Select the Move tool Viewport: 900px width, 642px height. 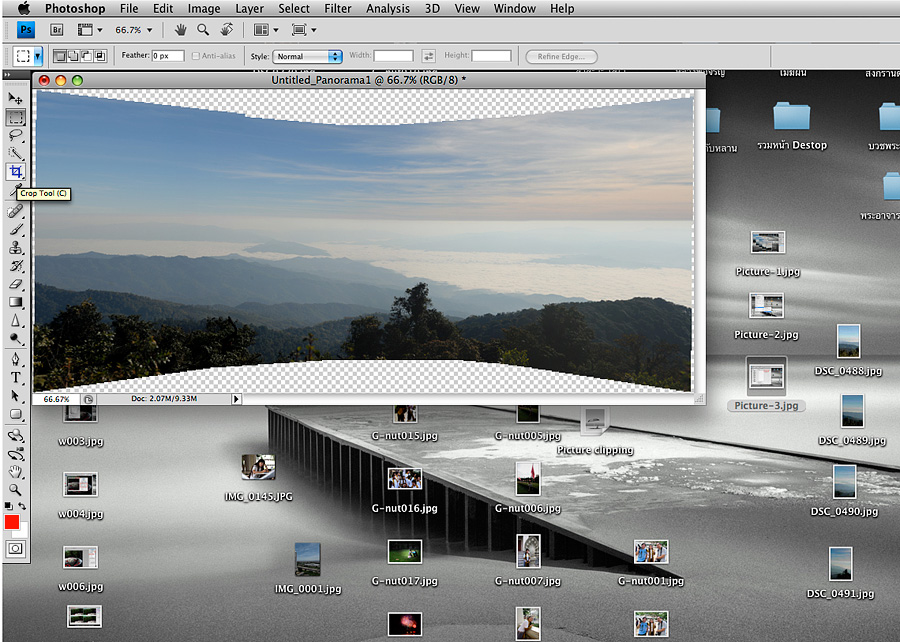point(16,98)
